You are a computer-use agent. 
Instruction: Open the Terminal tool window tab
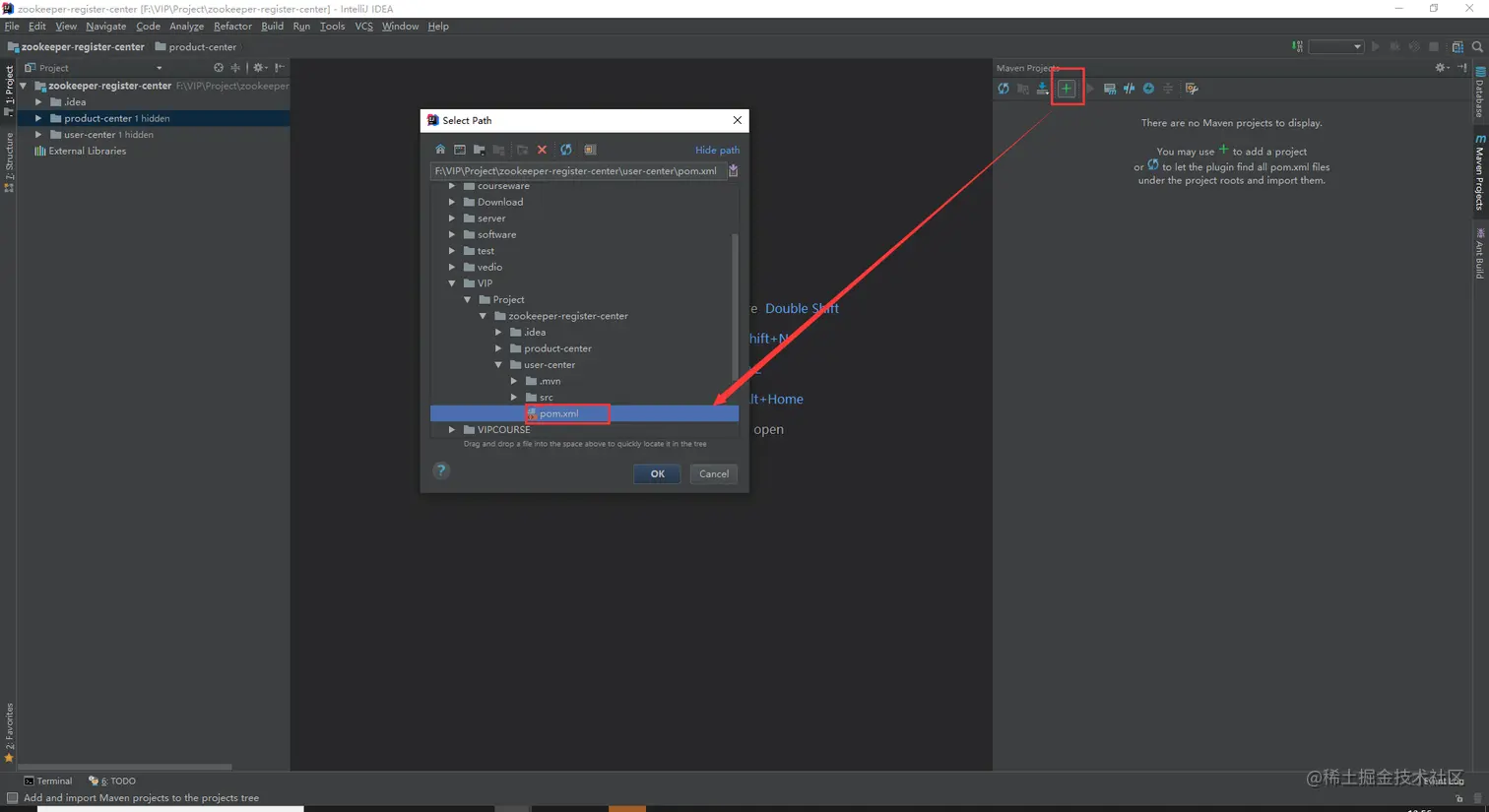[x=48, y=781]
